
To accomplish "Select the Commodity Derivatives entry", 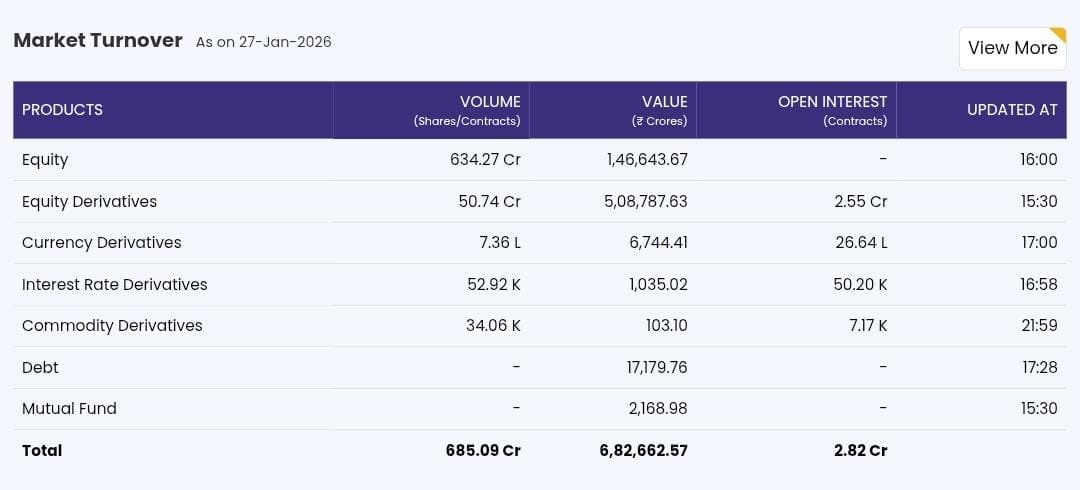I will (112, 326).
